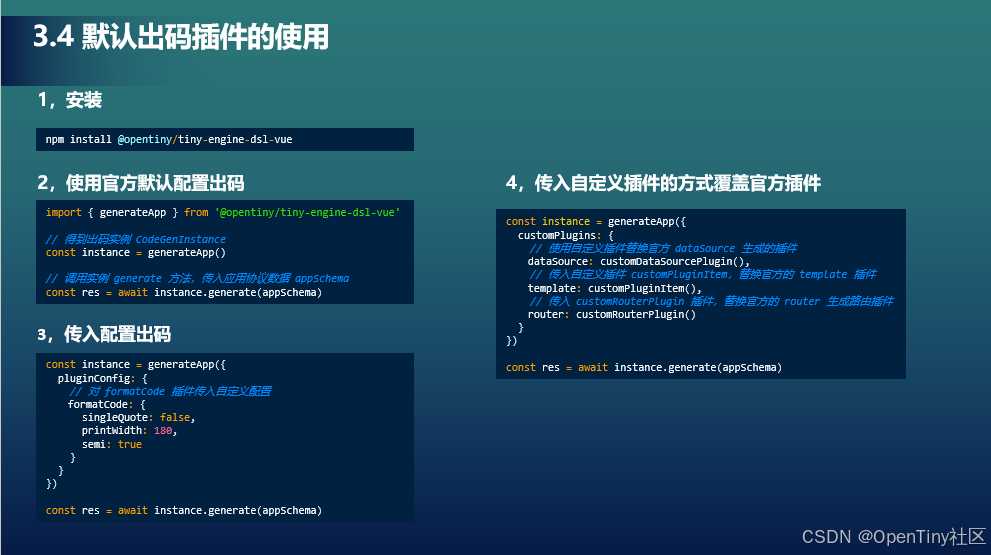The width and height of the screenshot is (991, 555).
Task: Click dataSource: customDataSourcePlugin() line
Action: click(x=638, y=261)
